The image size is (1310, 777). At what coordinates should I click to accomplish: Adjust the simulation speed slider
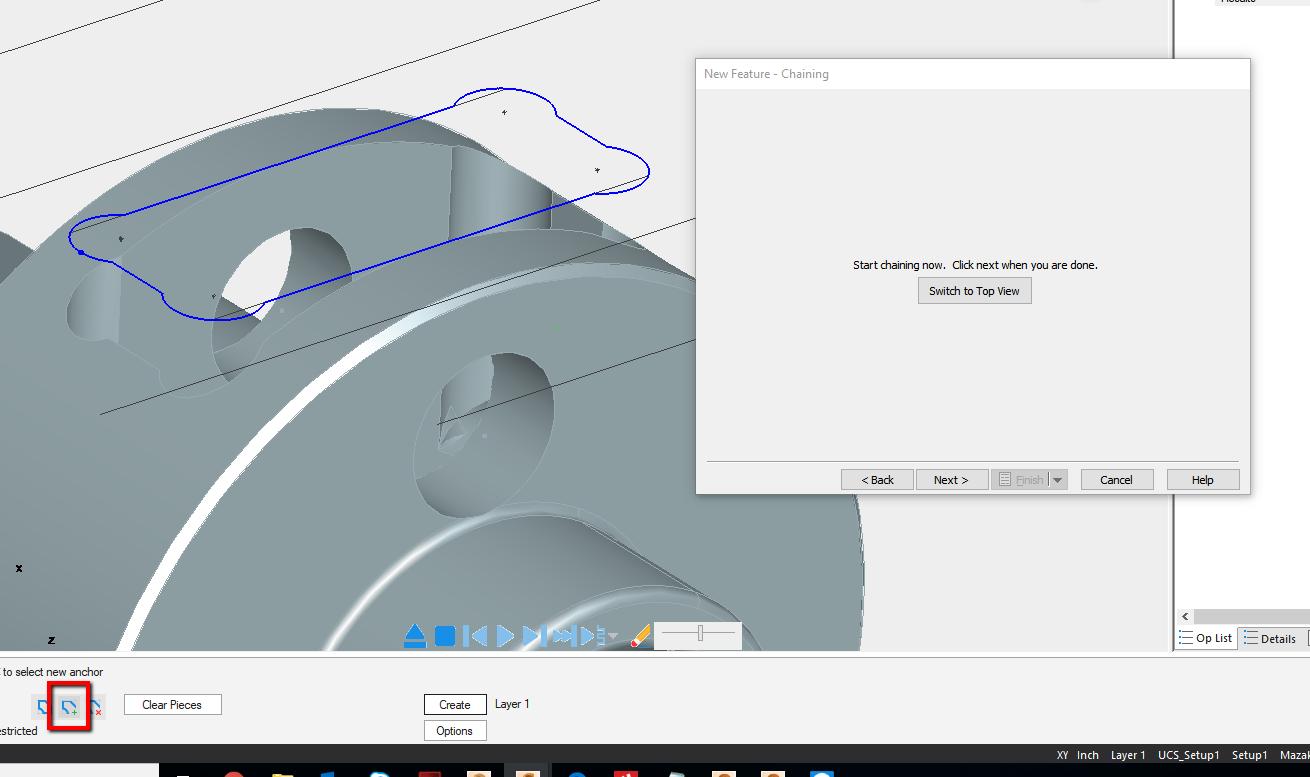(700, 633)
